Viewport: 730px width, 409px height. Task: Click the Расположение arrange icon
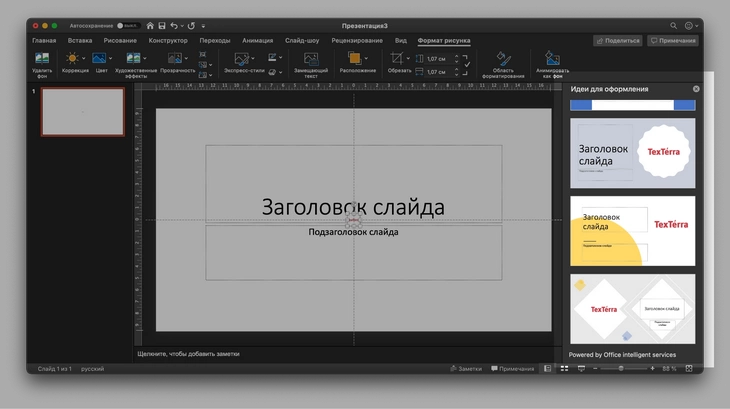(x=354, y=58)
